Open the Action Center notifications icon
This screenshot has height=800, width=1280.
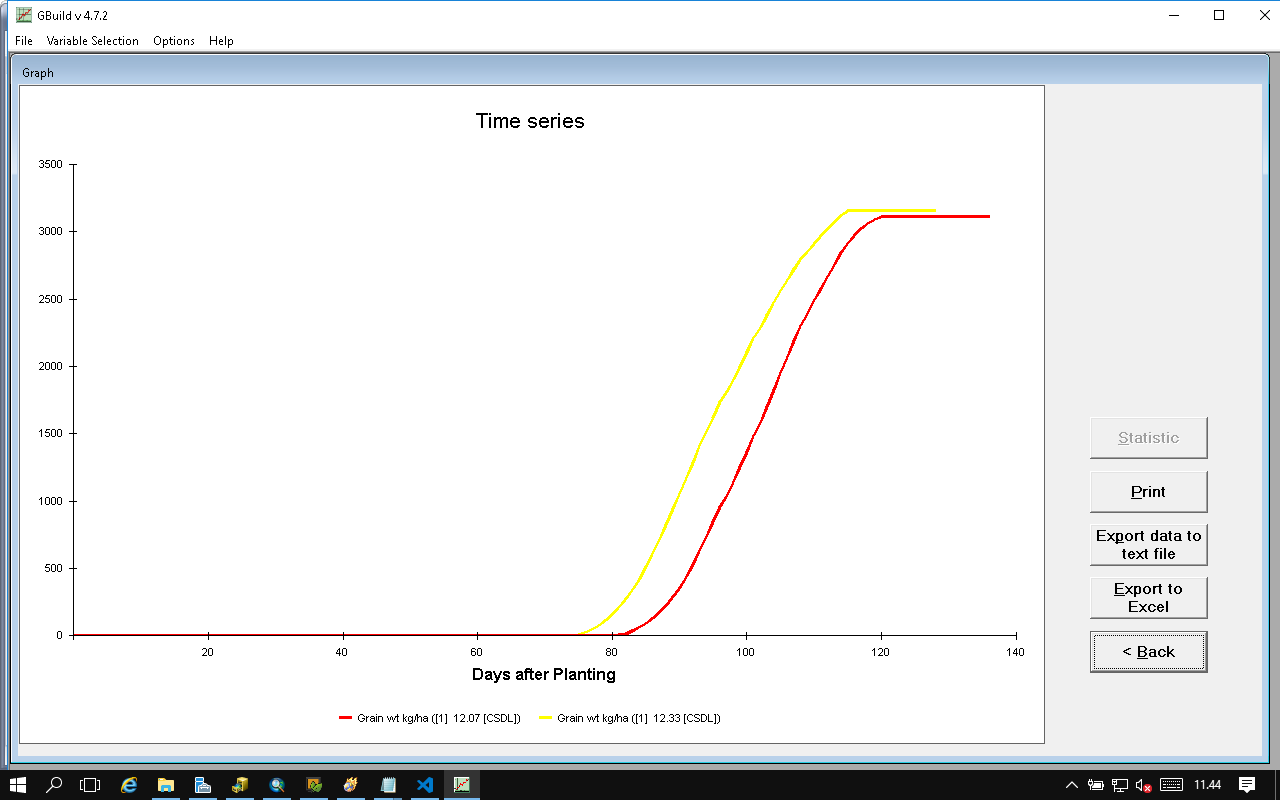1247,785
